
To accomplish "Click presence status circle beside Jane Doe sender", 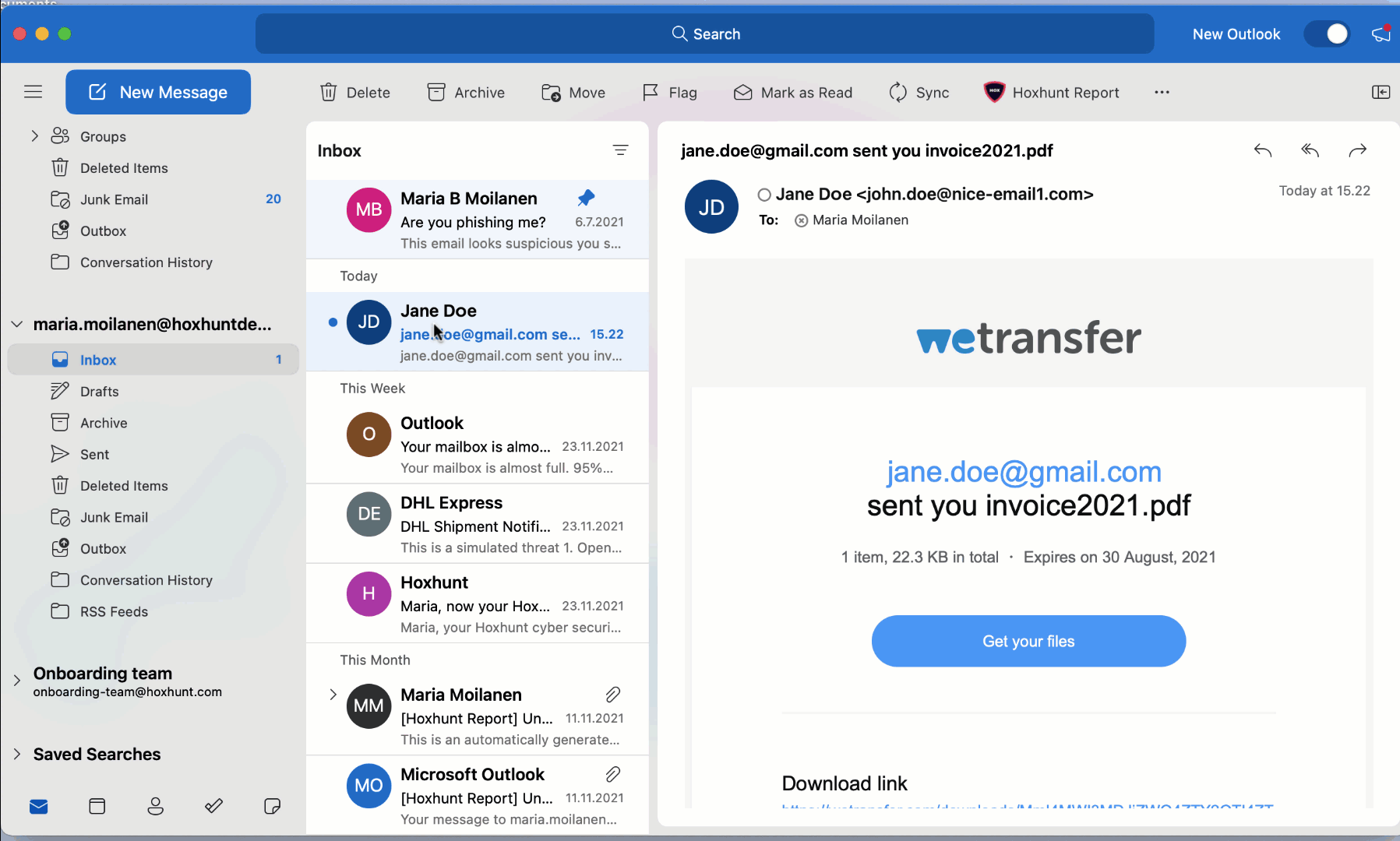I will tap(764, 195).
